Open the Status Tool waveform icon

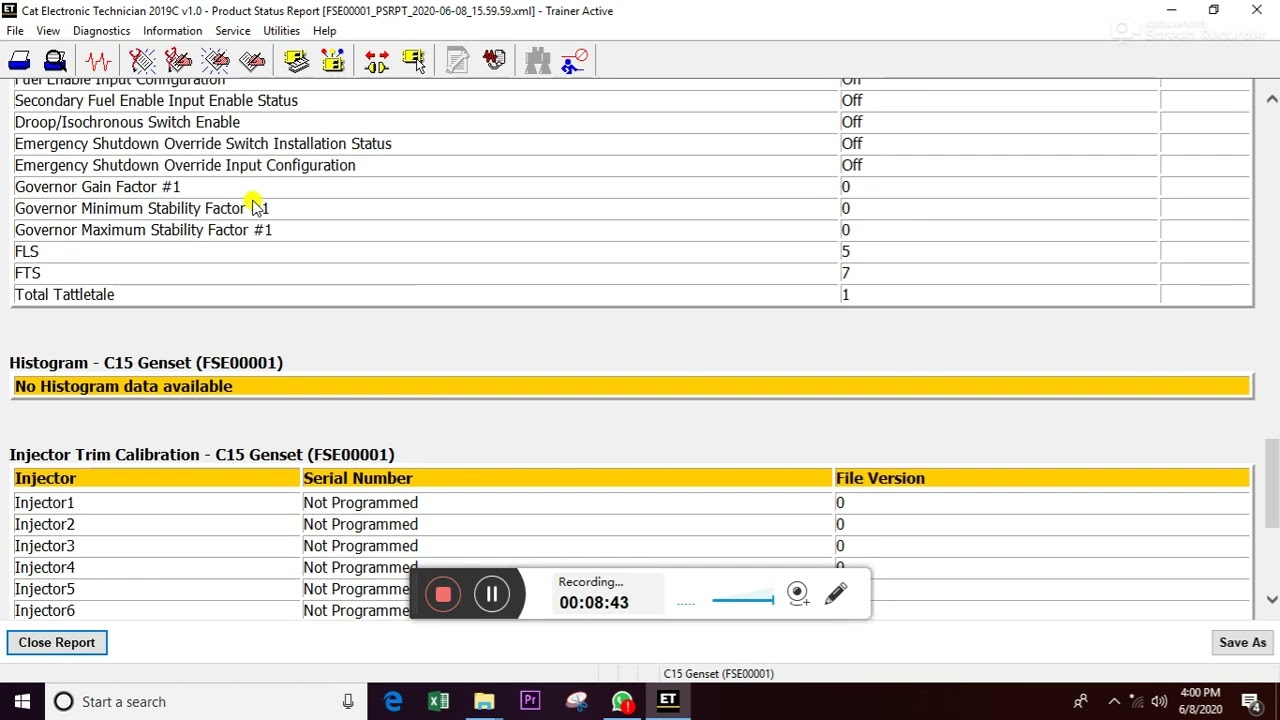pyautogui.click(x=98, y=61)
